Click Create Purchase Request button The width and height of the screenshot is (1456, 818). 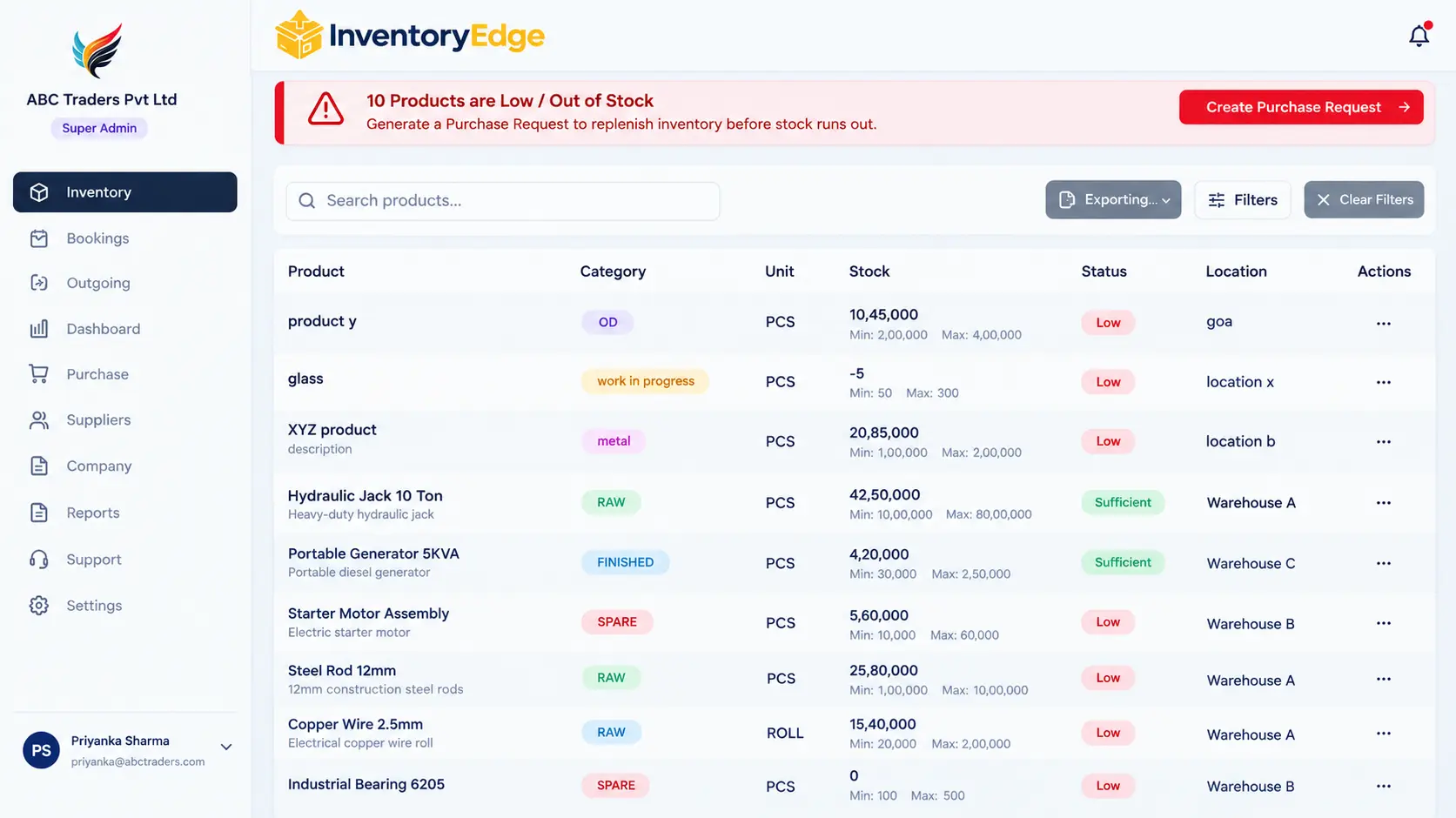(x=1301, y=107)
